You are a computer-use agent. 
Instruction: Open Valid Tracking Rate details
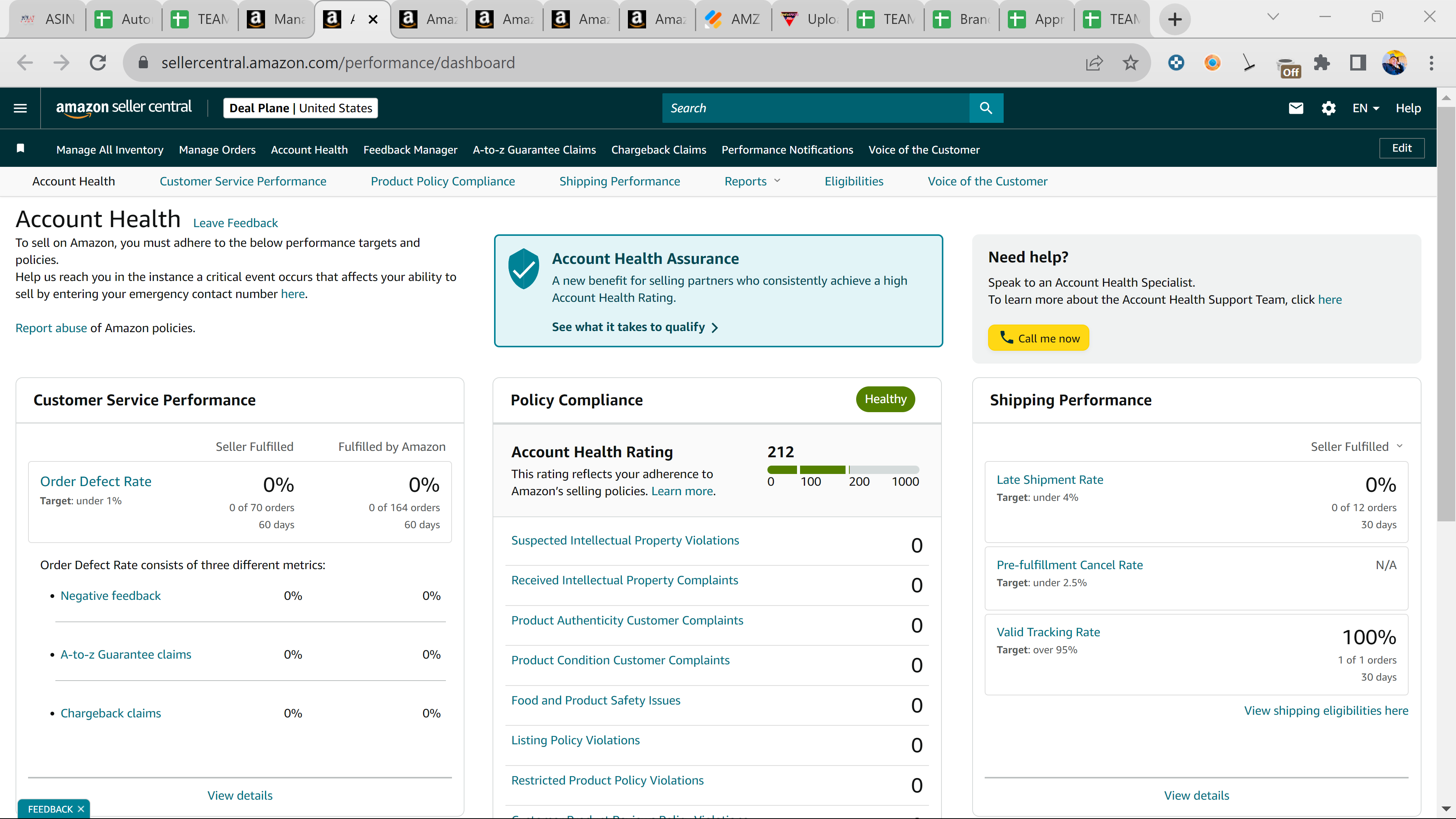click(x=1048, y=632)
